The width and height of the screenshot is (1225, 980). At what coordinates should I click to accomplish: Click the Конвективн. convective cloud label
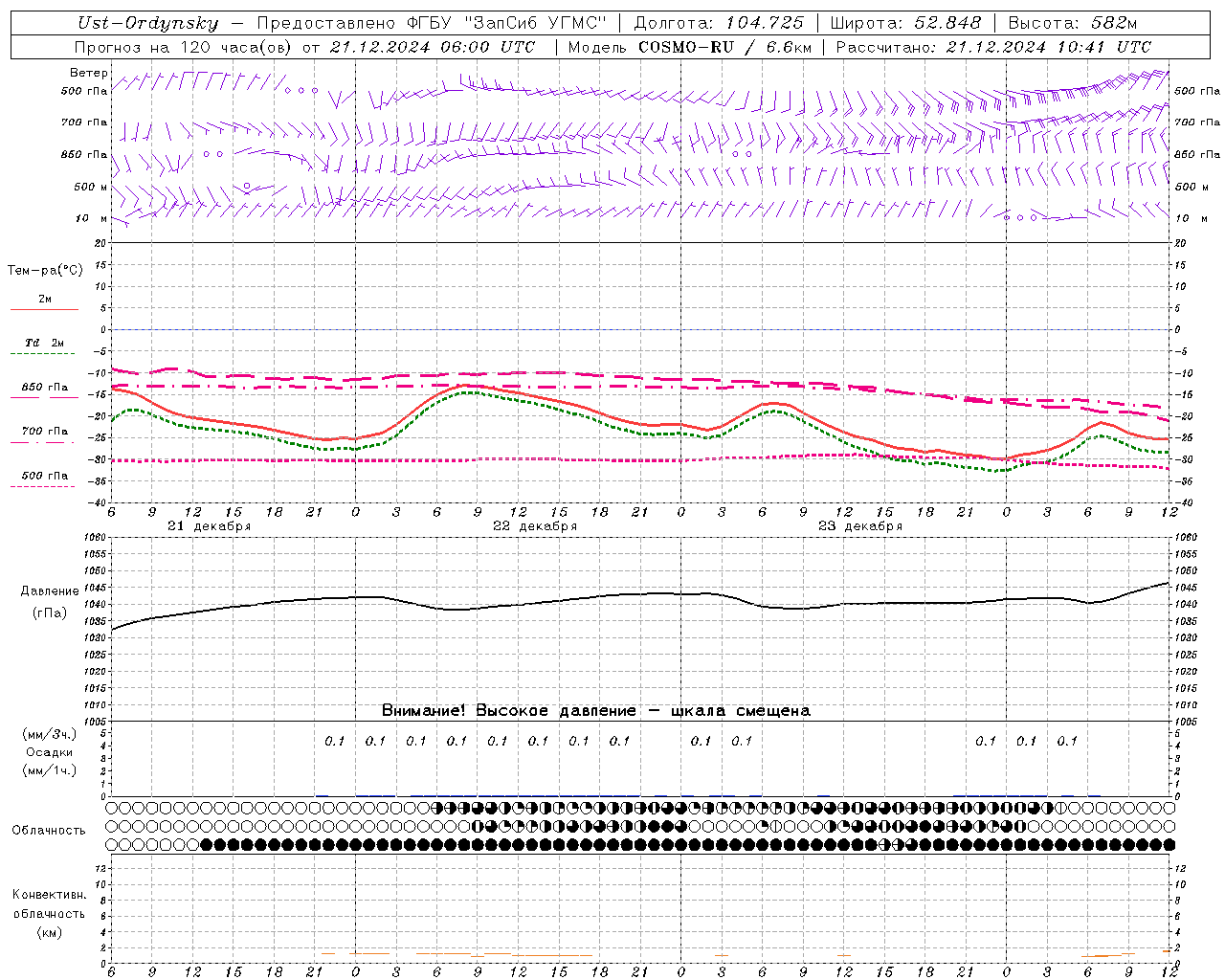pyautogui.click(x=49, y=895)
